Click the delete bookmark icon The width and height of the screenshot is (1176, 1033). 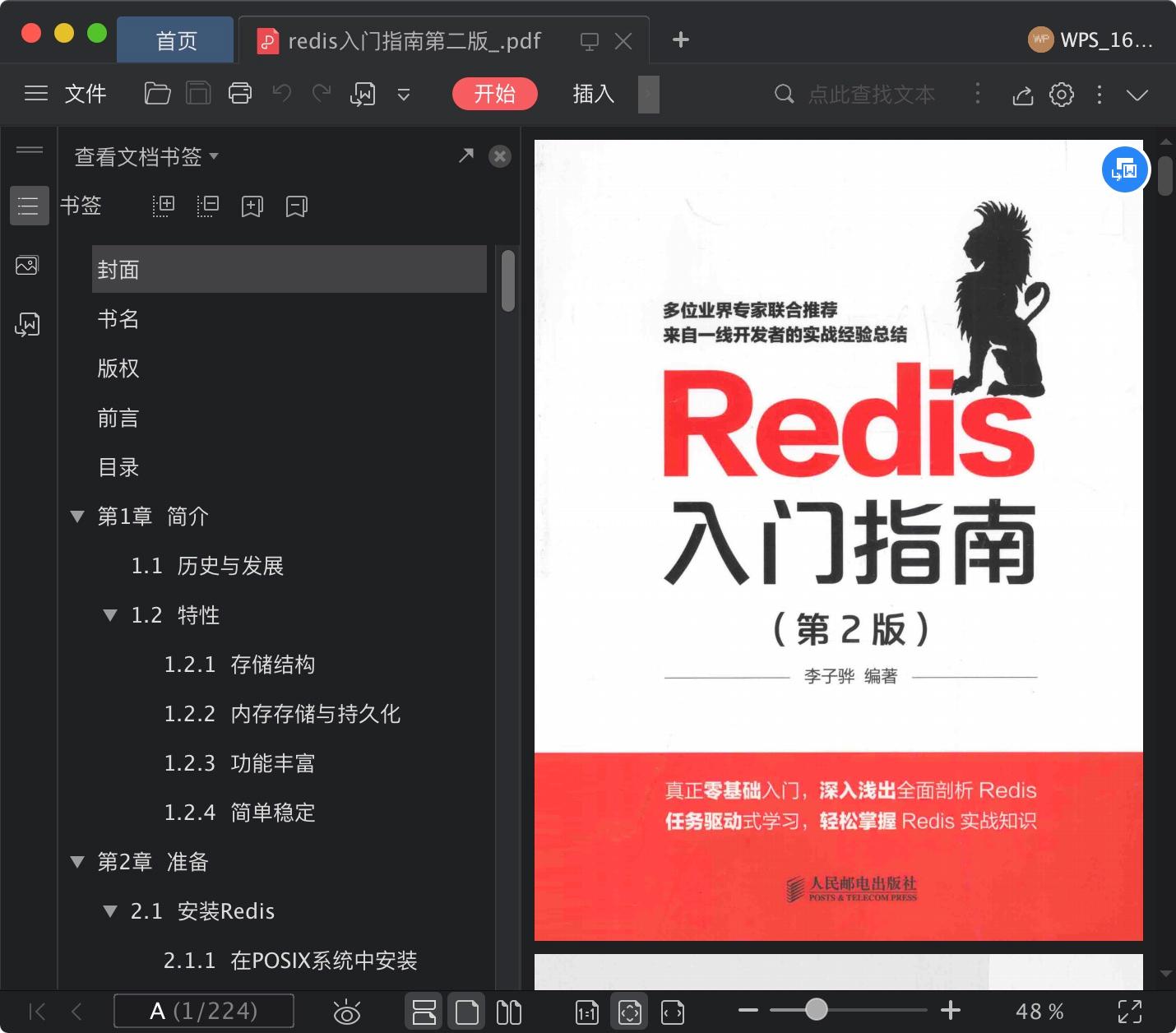[296, 206]
